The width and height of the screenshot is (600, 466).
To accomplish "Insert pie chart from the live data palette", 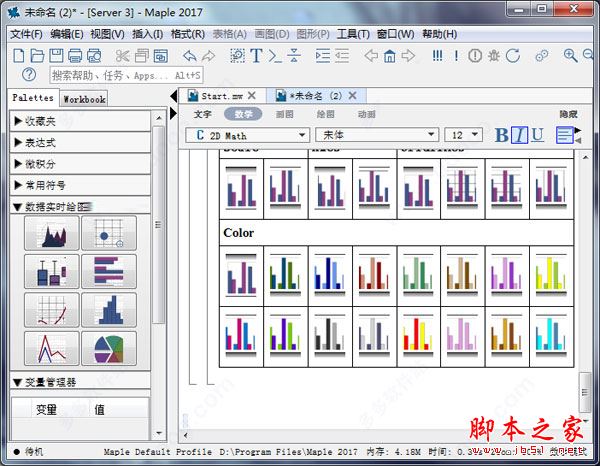I will click(109, 349).
